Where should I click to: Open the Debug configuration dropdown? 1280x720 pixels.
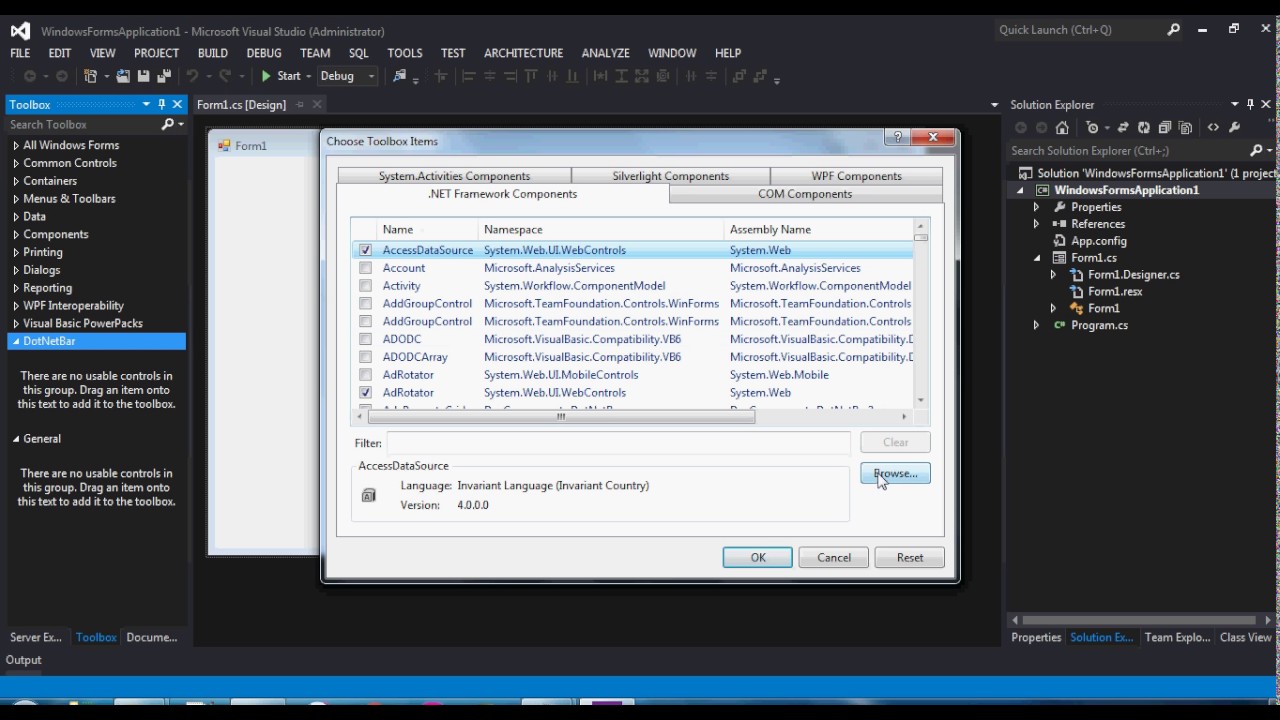pos(371,76)
